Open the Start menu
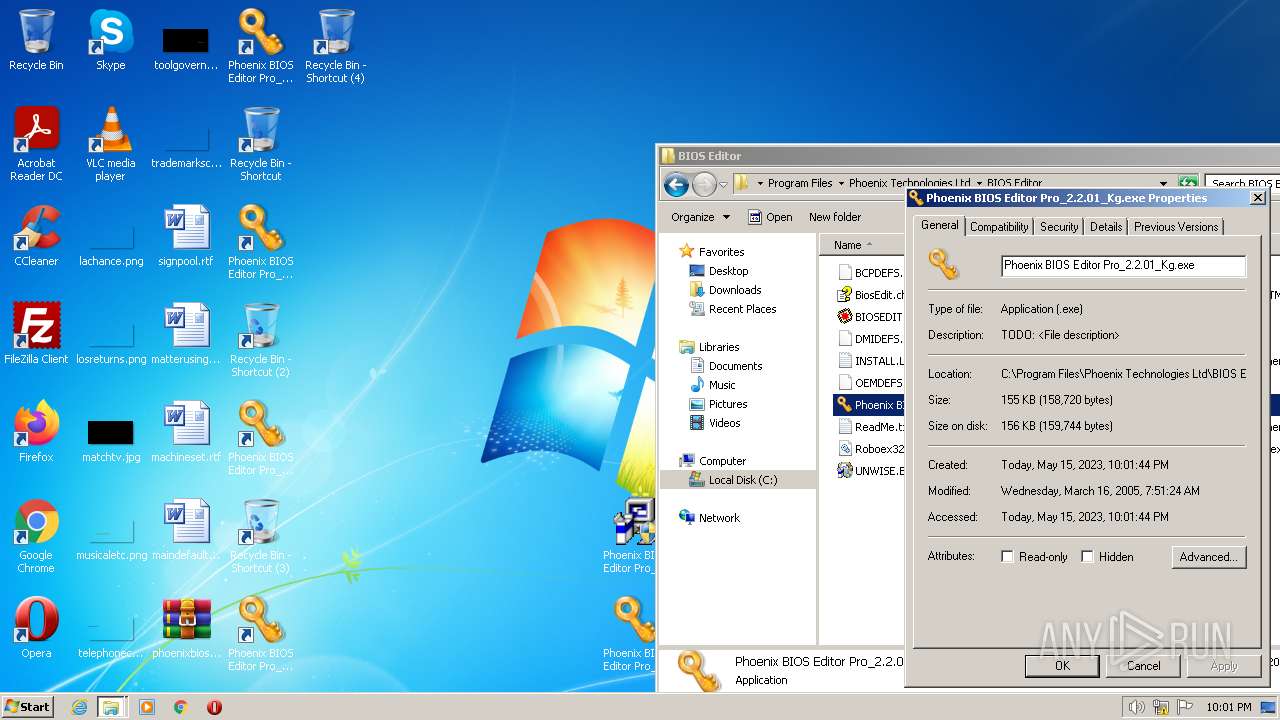The width and height of the screenshot is (1280, 720). (x=28, y=707)
